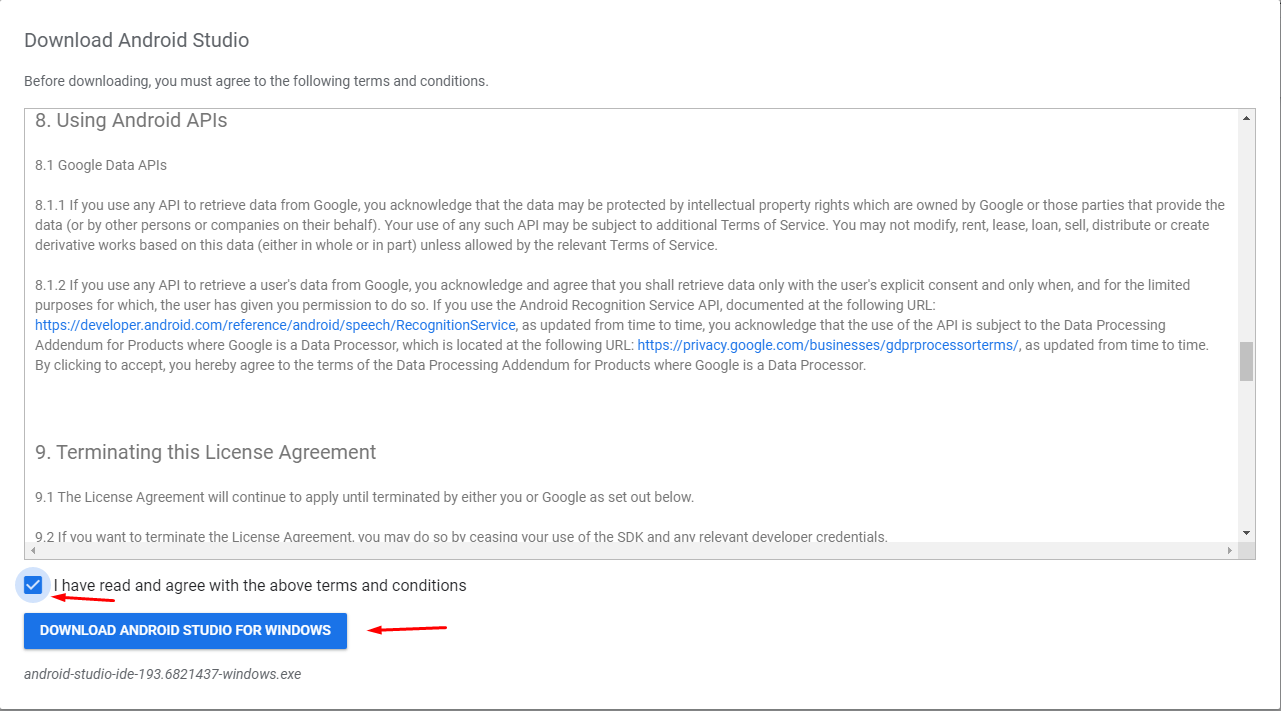
Task: Click the "8.1 Google Data APIs" subheading
Action: point(101,165)
